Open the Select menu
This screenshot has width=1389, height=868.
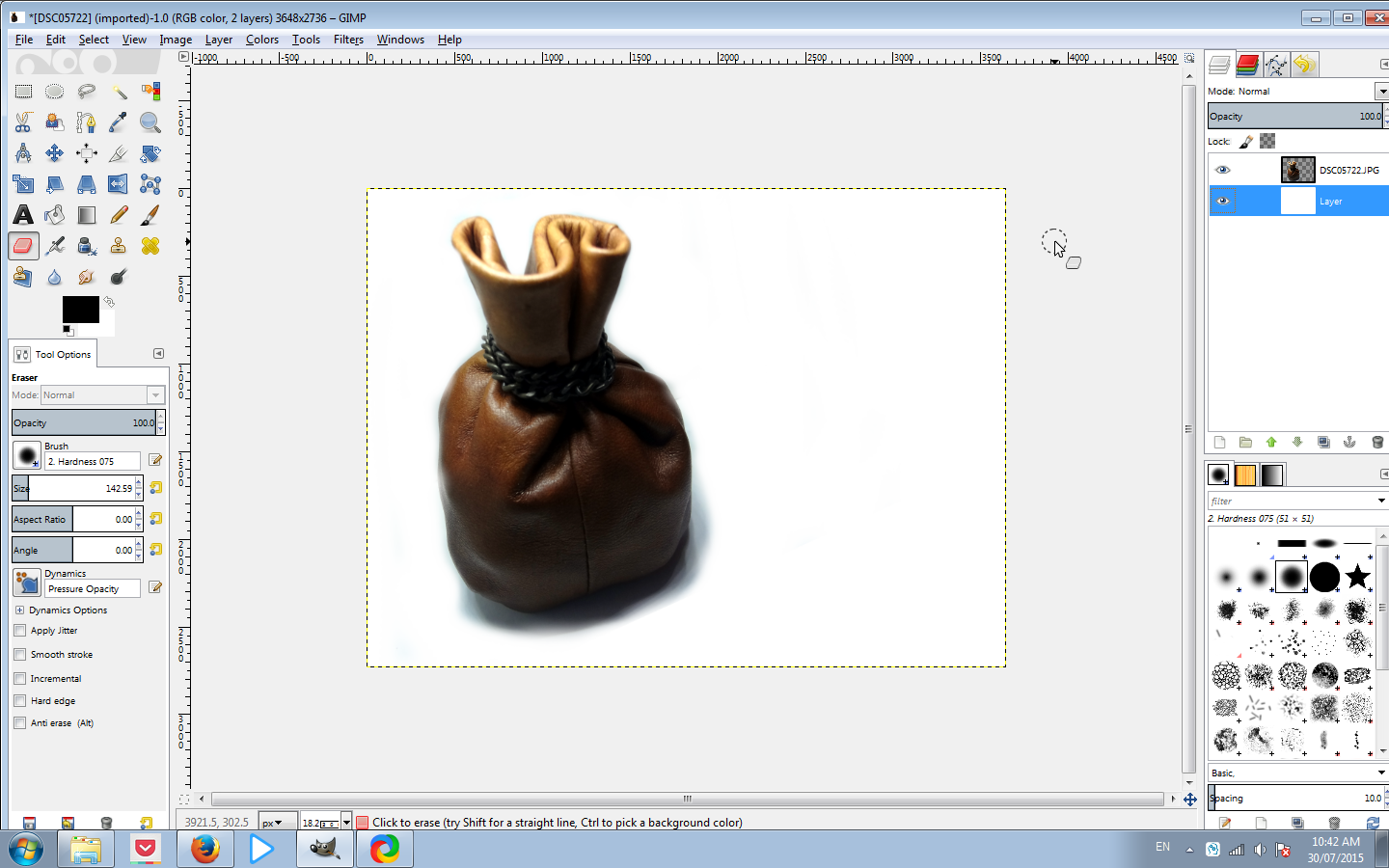point(94,40)
